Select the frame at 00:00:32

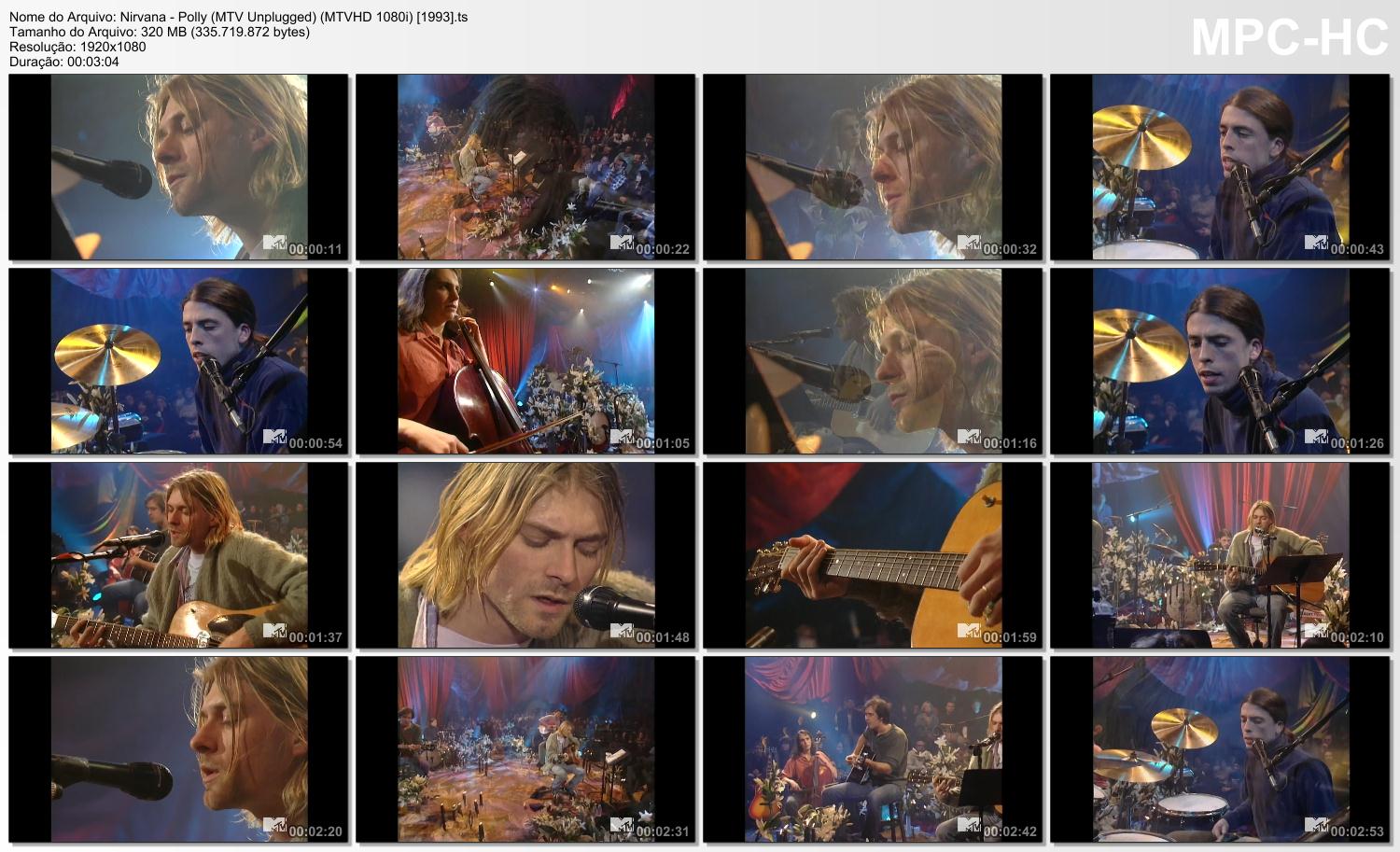pyautogui.click(x=873, y=167)
